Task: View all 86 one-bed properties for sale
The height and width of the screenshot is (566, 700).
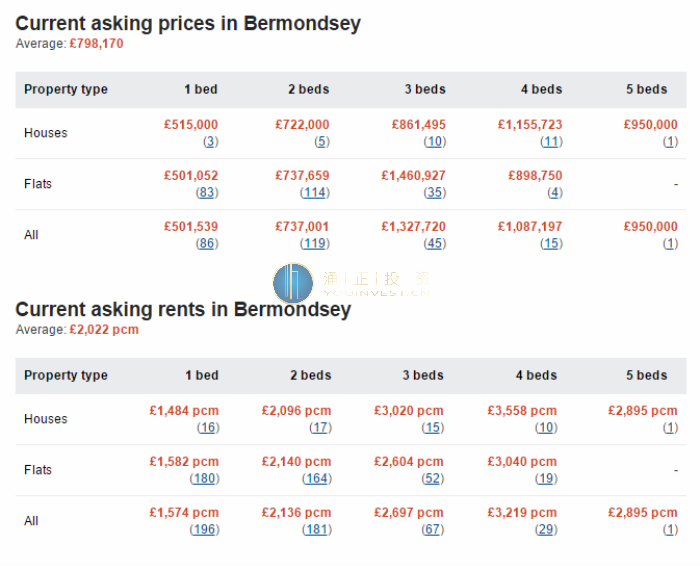Action: pyautogui.click(x=207, y=244)
